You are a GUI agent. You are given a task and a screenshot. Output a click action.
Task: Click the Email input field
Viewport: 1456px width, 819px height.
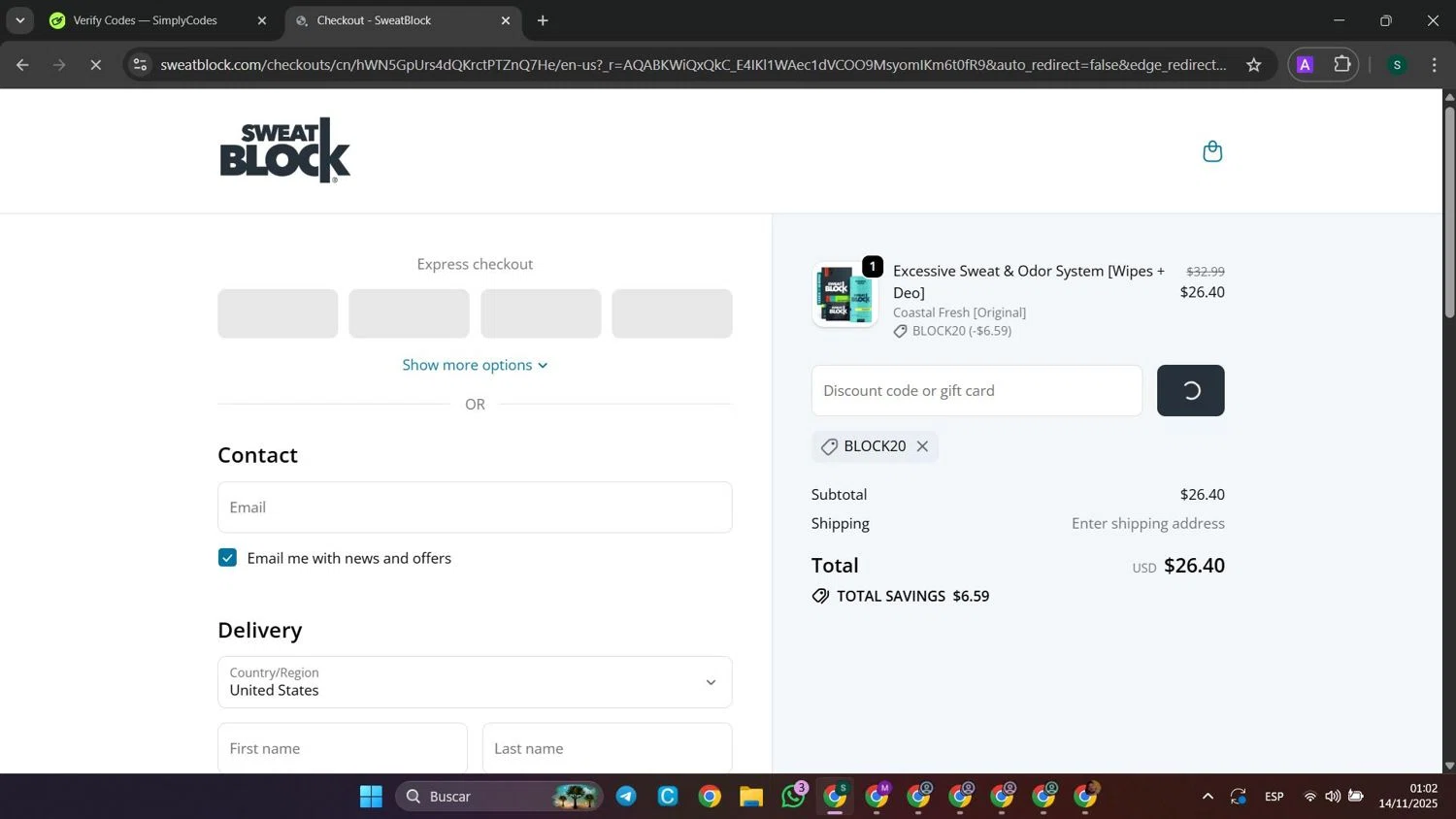(x=475, y=507)
